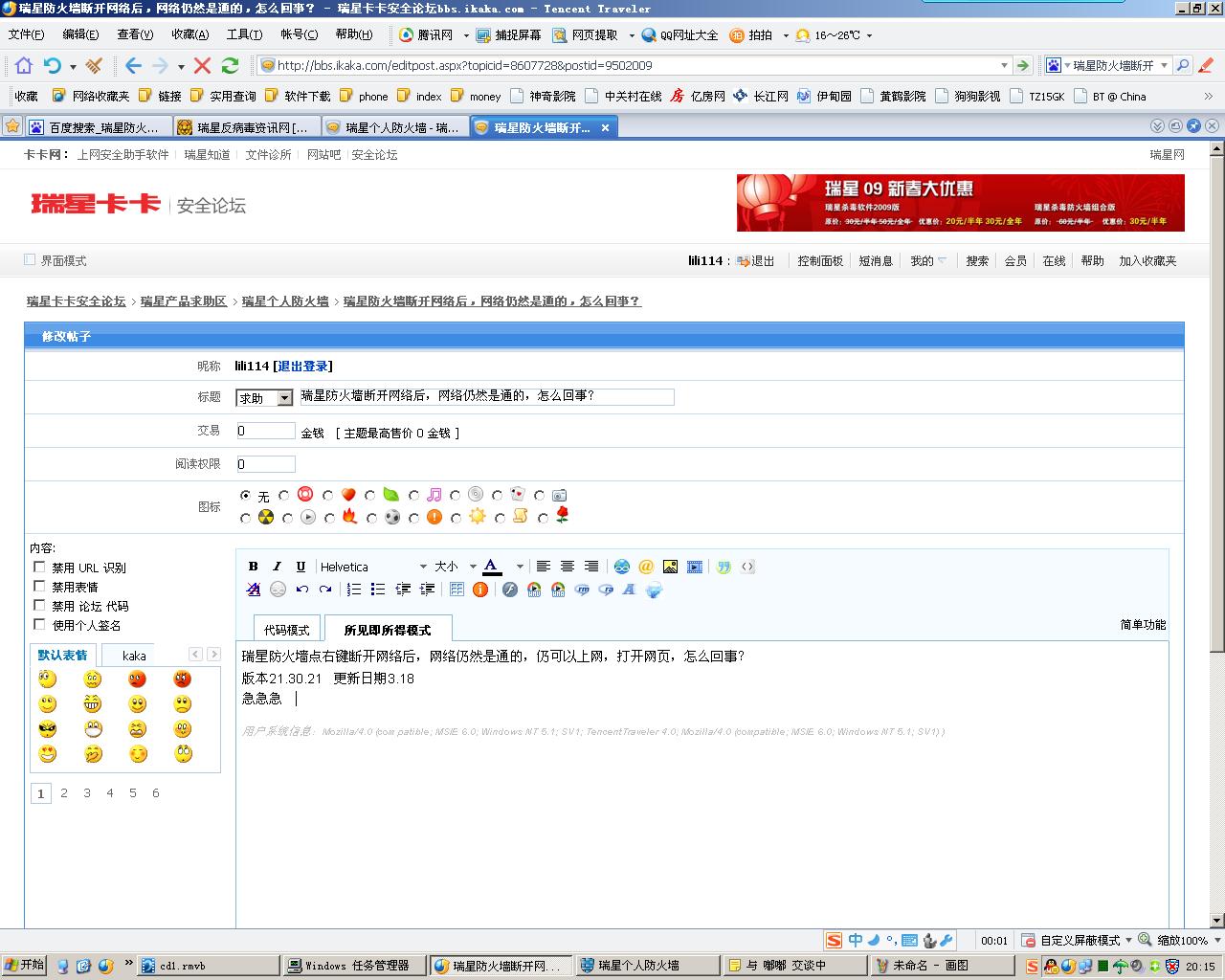Screen dimensions: 1225x980
Task: Insert a numbered list in the editor
Action: (x=354, y=590)
